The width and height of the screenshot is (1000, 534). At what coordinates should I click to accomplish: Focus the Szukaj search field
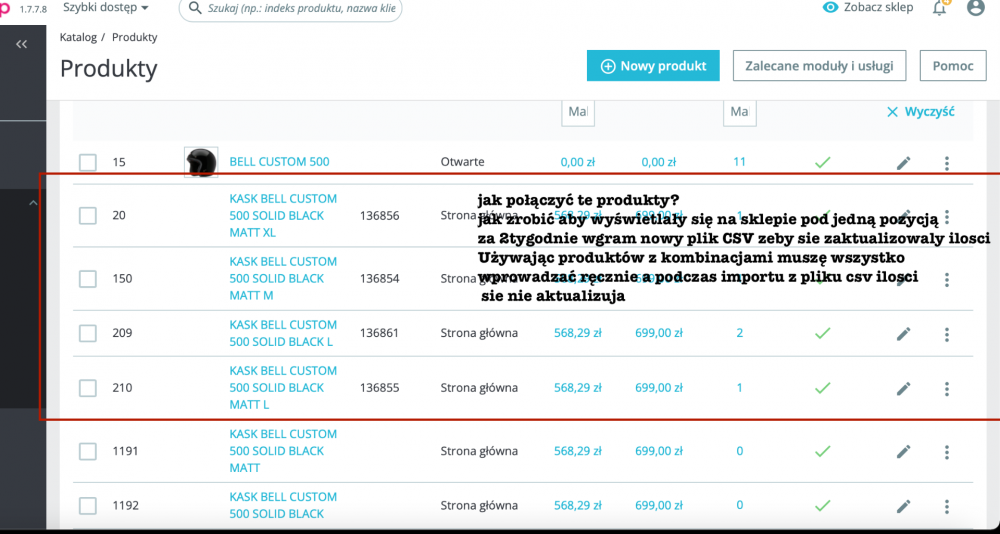[290, 9]
